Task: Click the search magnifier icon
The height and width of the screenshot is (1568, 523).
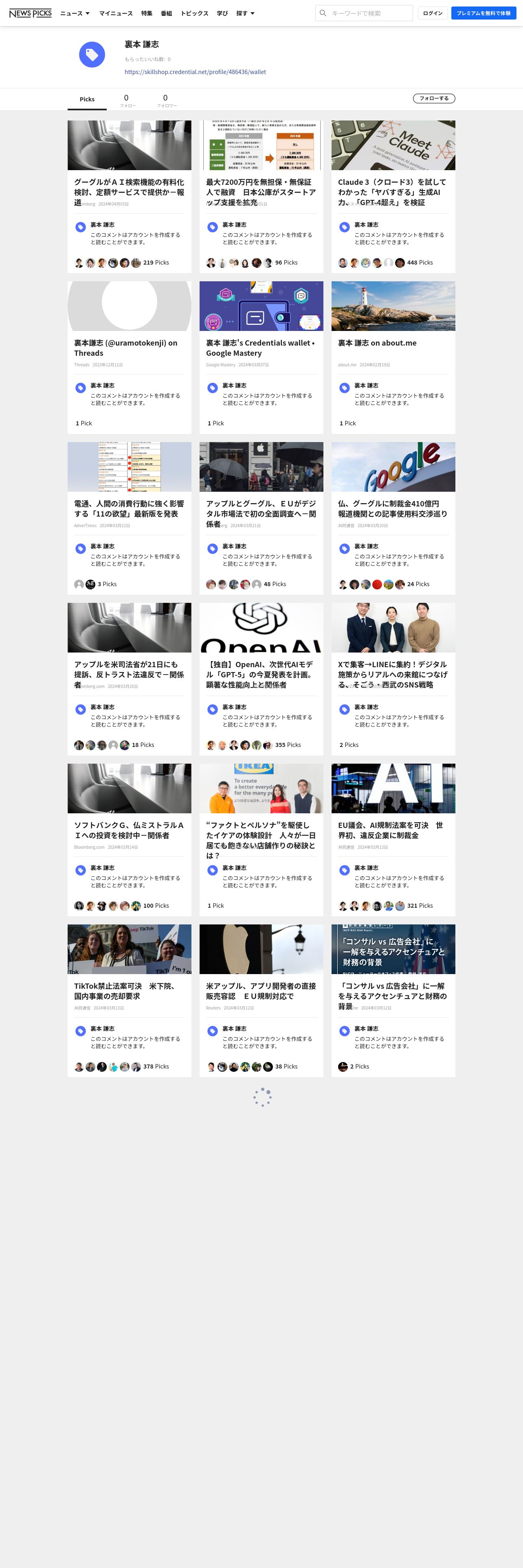Action: point(323,13)
